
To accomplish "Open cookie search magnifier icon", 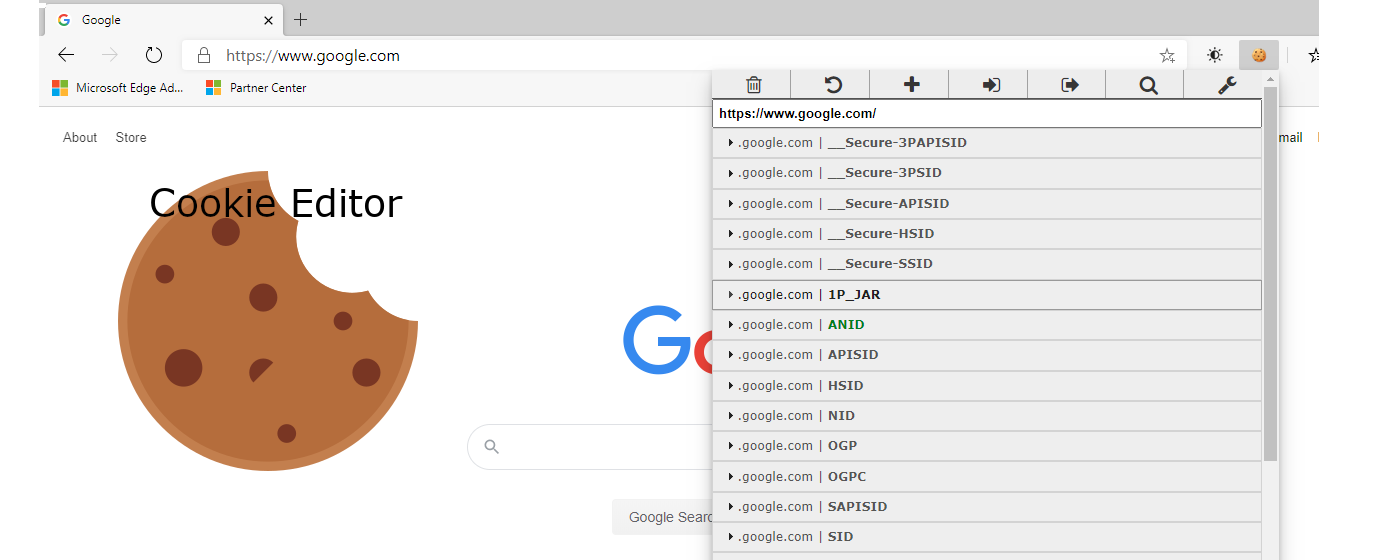I will coord(1148,85).
